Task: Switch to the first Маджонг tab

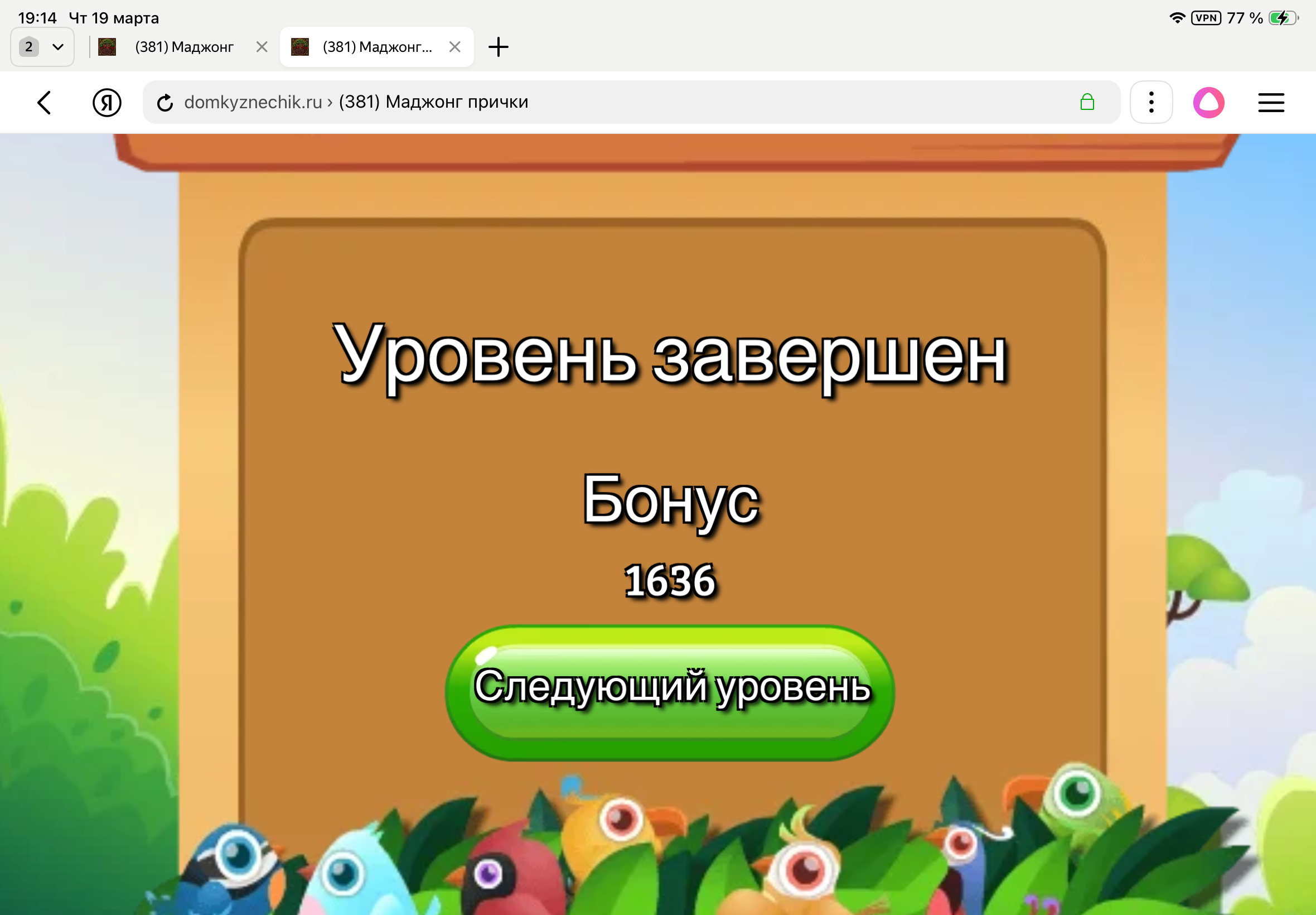Action: [184, 47]
